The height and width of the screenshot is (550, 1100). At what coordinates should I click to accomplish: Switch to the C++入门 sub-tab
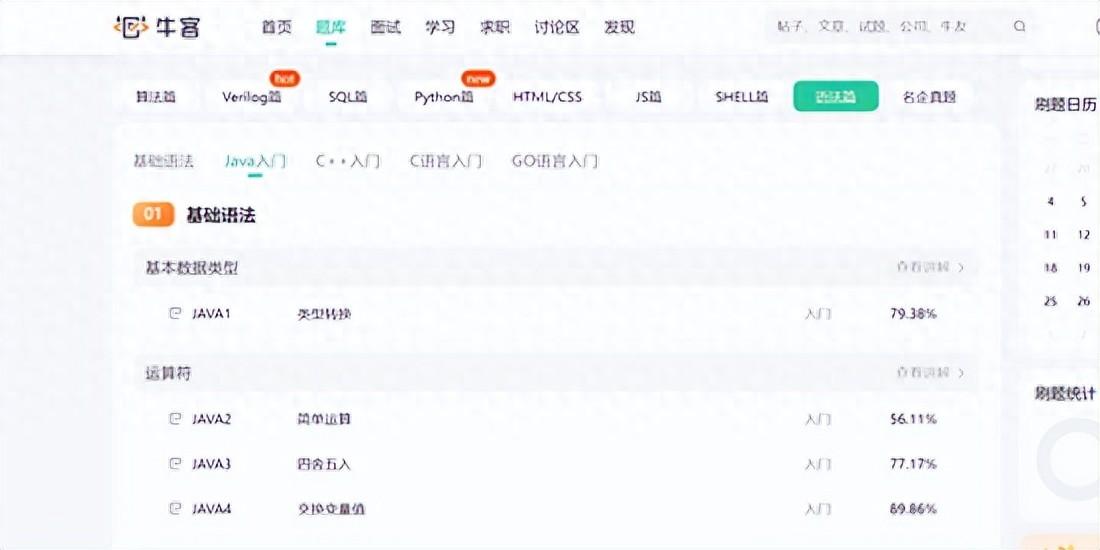[348, 161]
